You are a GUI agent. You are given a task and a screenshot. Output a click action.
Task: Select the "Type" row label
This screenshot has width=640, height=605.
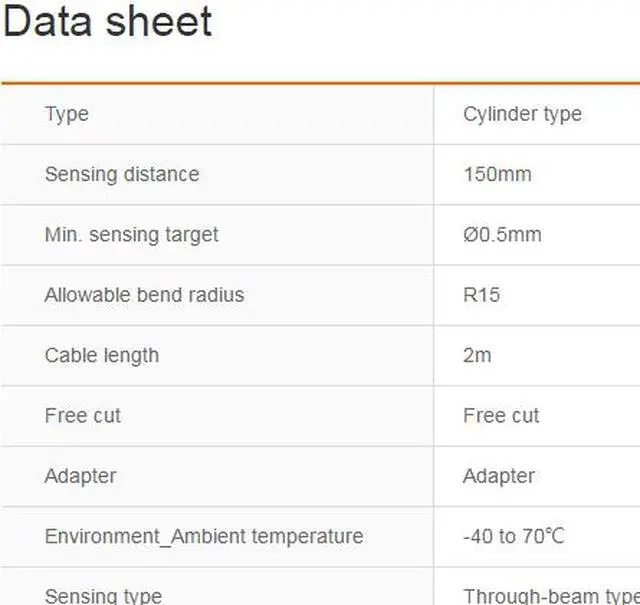tap(66, 114)
